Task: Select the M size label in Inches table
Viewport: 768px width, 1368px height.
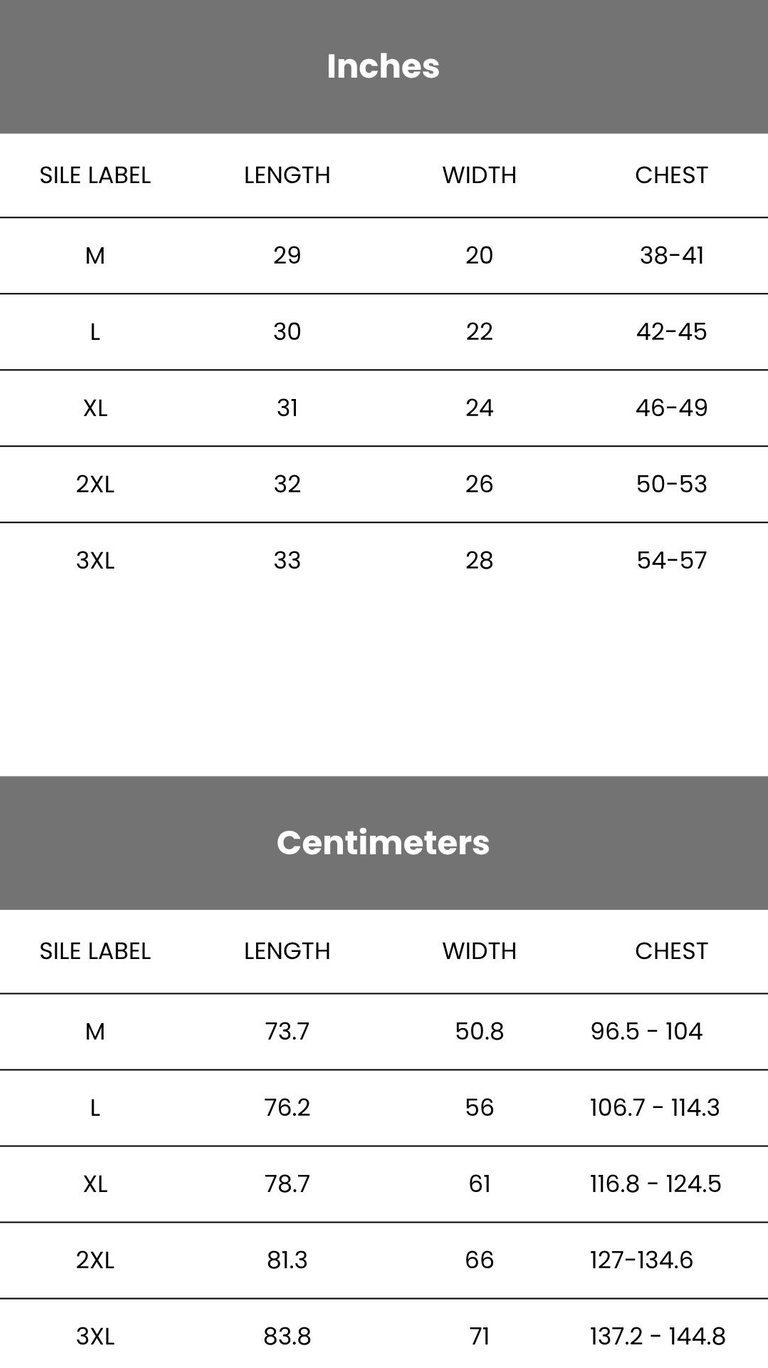Action: point(95,256)
